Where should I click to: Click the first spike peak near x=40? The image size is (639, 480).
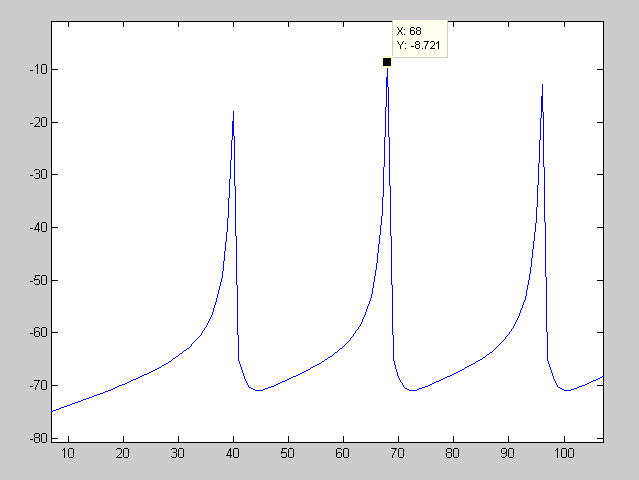(x=233, y=112)
